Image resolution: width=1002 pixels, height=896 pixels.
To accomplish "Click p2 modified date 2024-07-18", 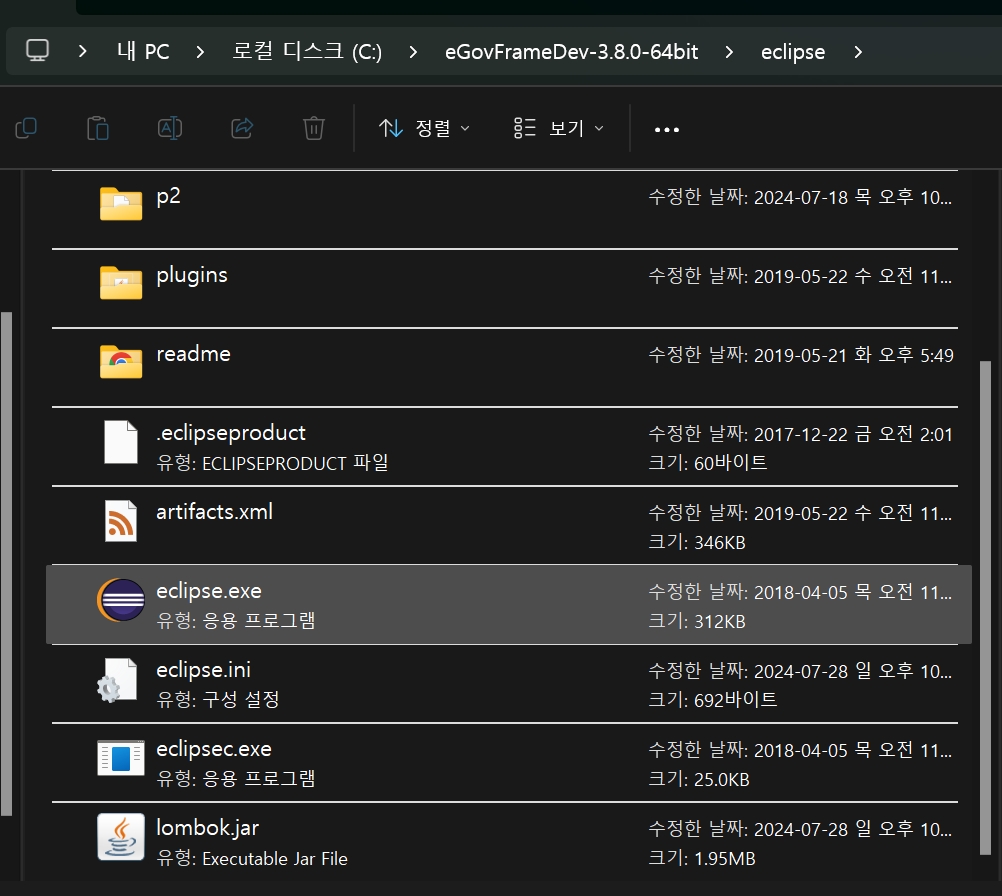I will click(x=801, y=197).
